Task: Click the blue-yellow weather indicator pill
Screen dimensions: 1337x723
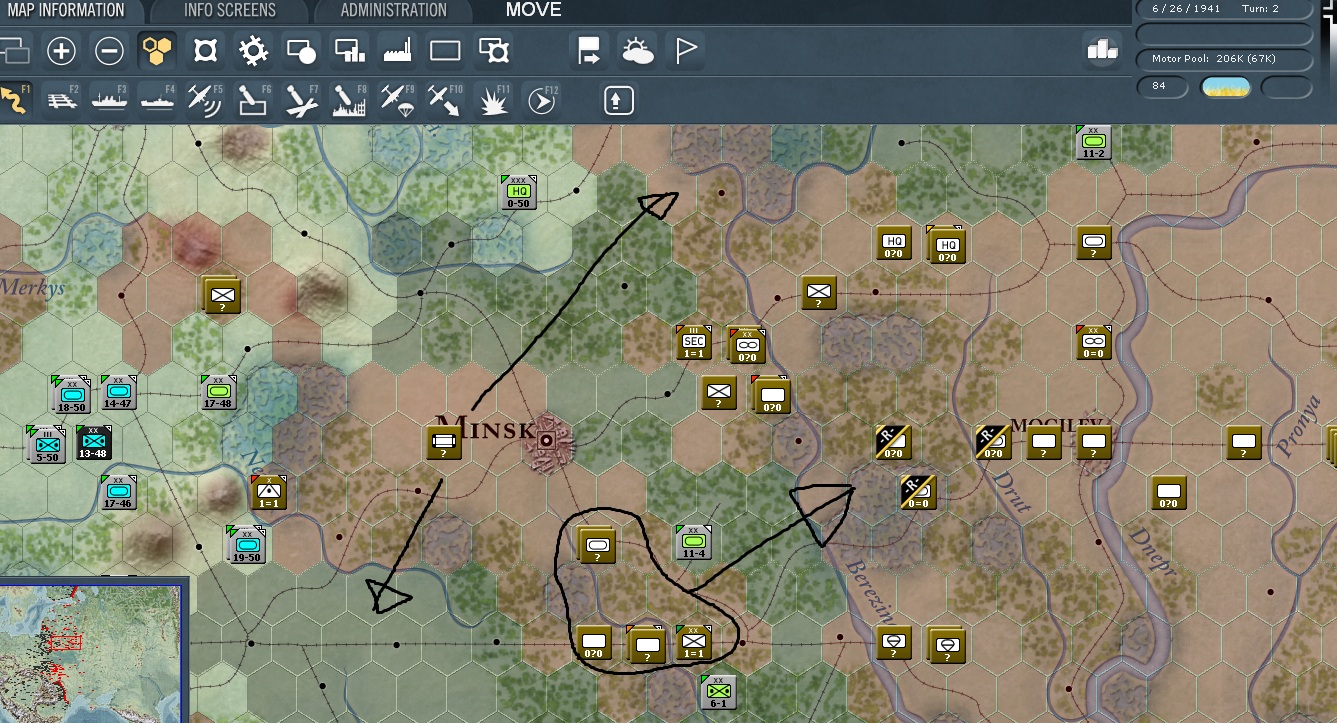Action: (x=1224, y=87)
